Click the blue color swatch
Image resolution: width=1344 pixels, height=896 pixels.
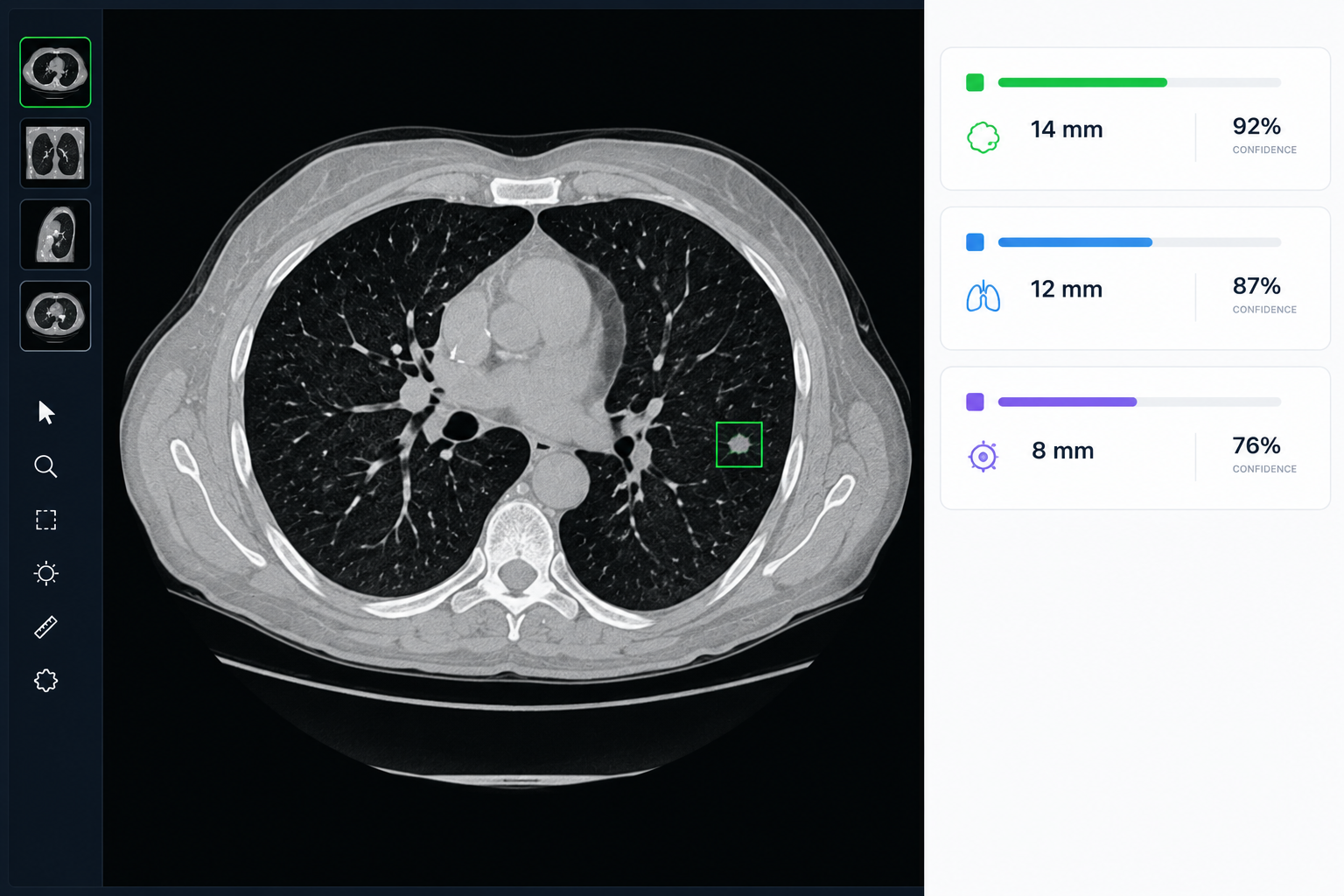pos(975,242)
